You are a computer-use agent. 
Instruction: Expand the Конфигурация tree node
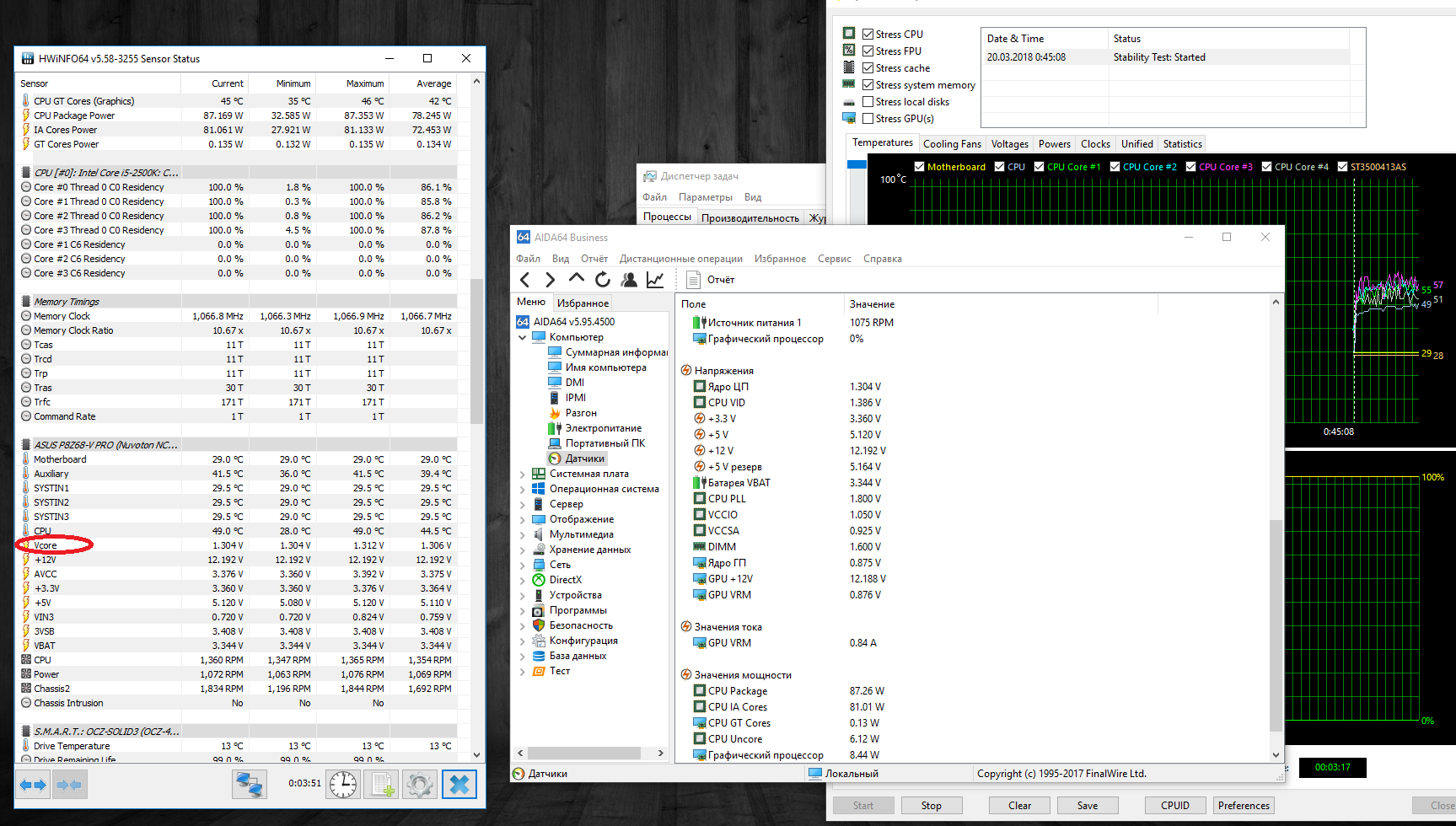pos(523,641)
